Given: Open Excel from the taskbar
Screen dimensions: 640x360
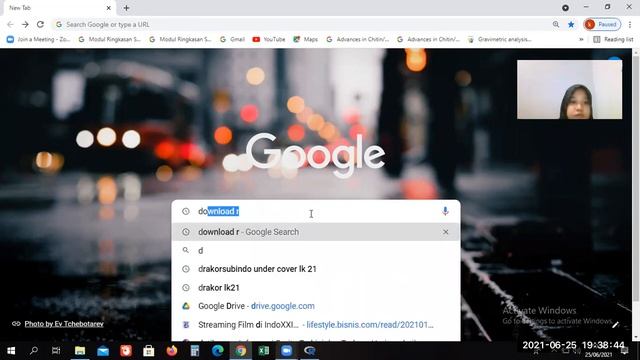Looking at the screenshot, I should [x=264, y=351].
